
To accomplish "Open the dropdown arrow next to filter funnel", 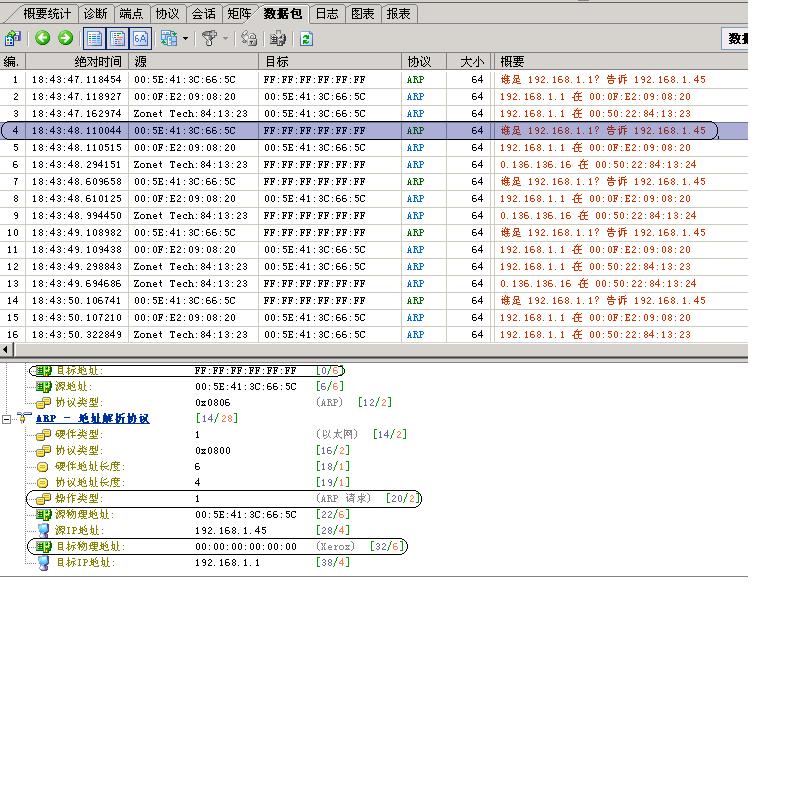I will (226, 38).
